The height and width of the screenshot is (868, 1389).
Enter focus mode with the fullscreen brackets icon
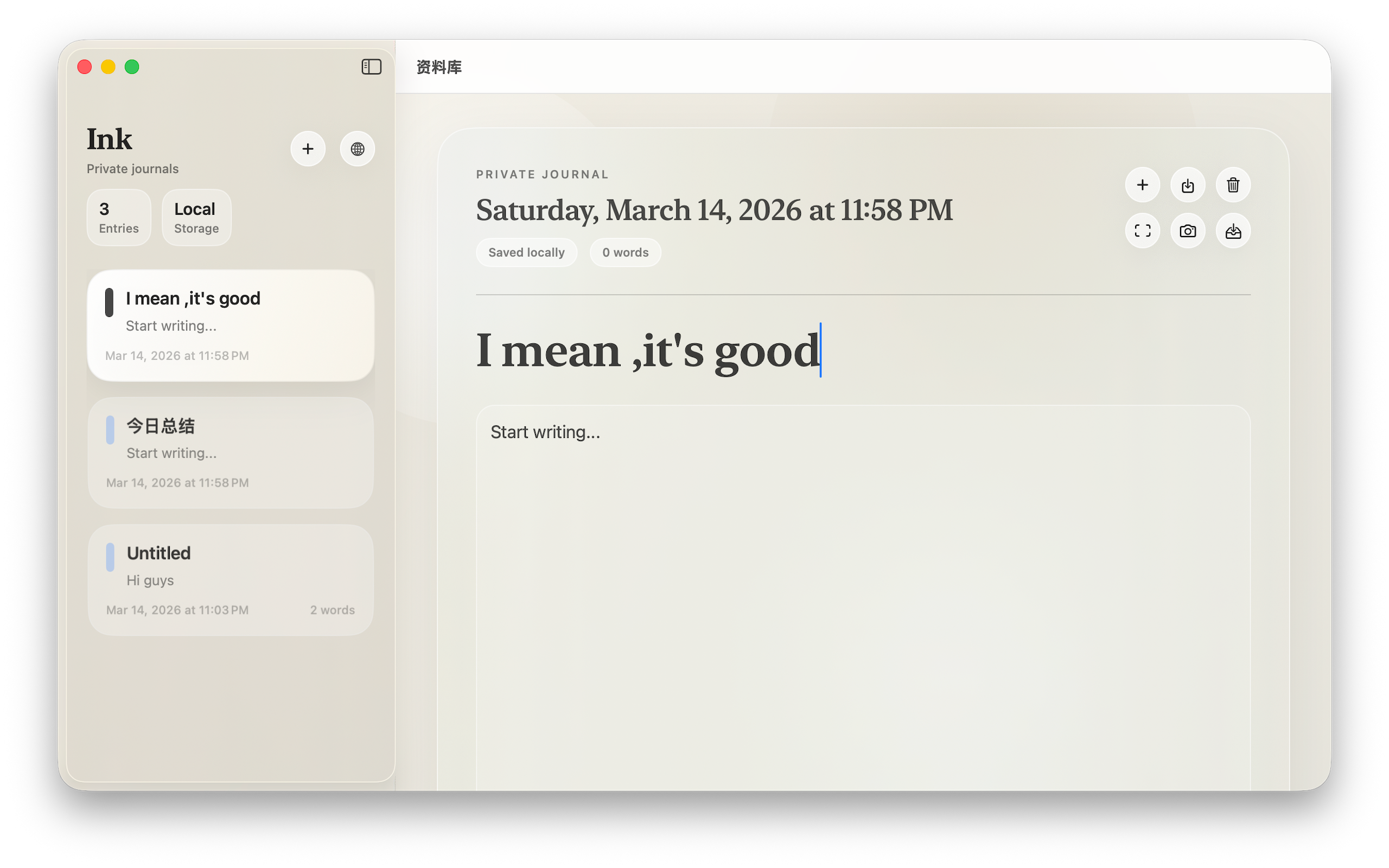tap(1143, 231)
